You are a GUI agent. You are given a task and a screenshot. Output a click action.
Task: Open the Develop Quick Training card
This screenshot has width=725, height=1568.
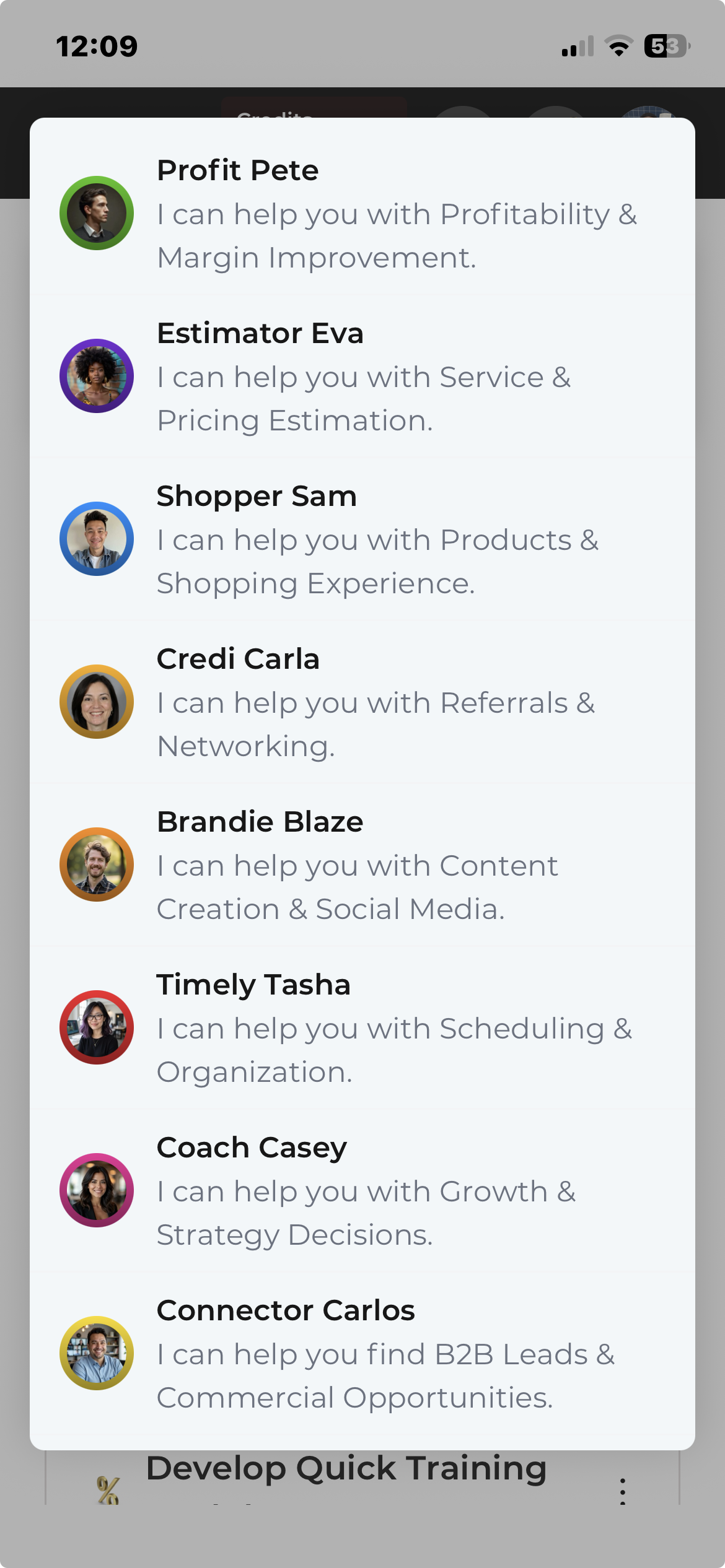362,1478
